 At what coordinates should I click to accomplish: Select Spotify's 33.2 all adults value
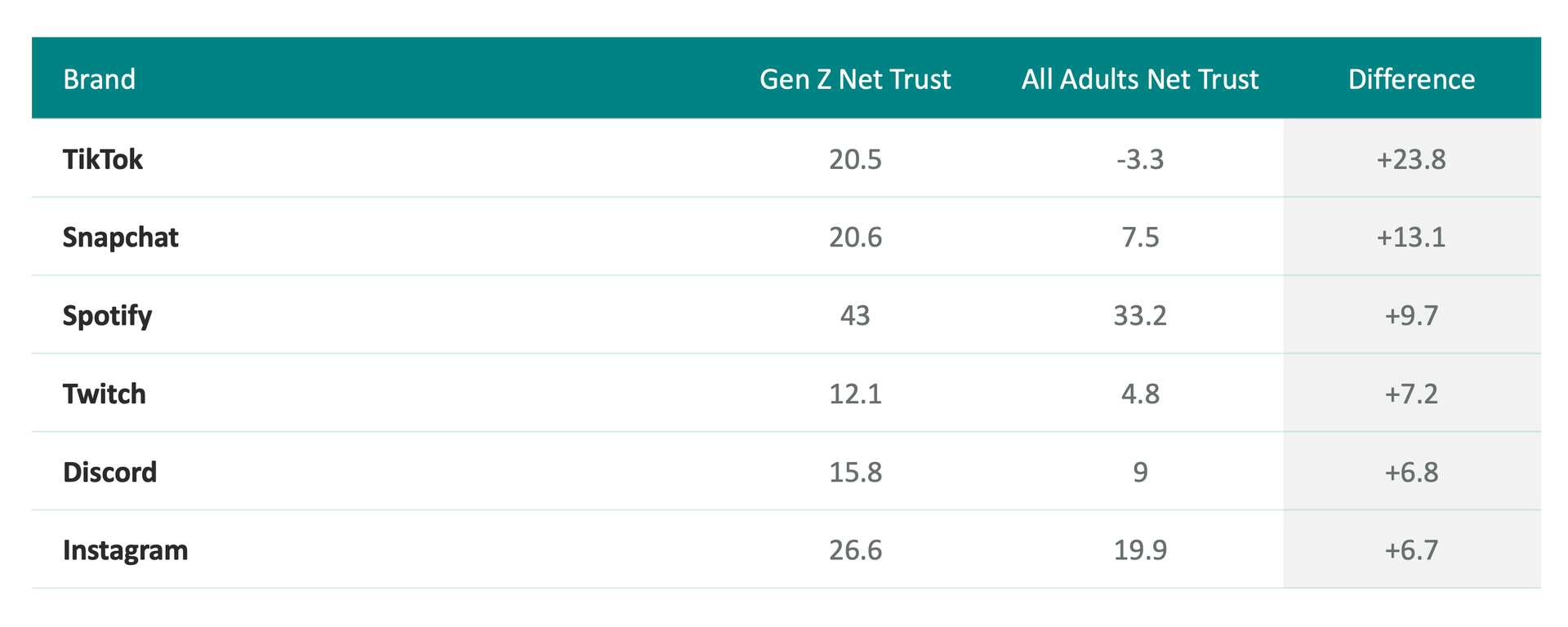coord(1140,316)
